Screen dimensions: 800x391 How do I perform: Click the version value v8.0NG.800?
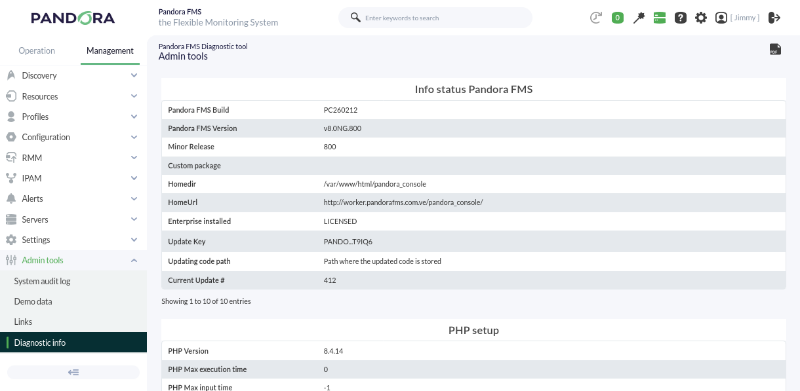click(342, 128)
